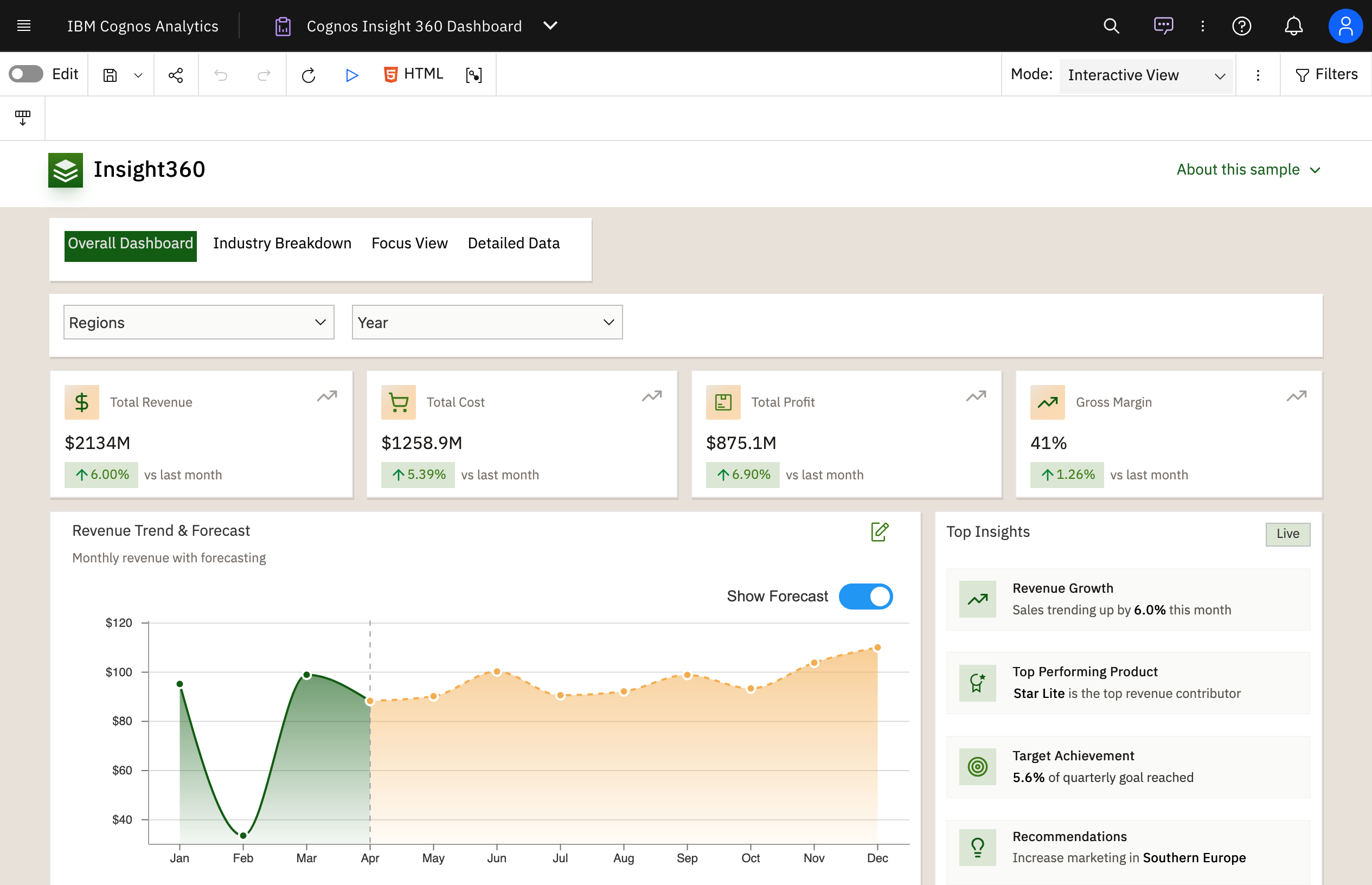
Task: Toggle the Edit mode switch
Action: [x=26, y=74]
